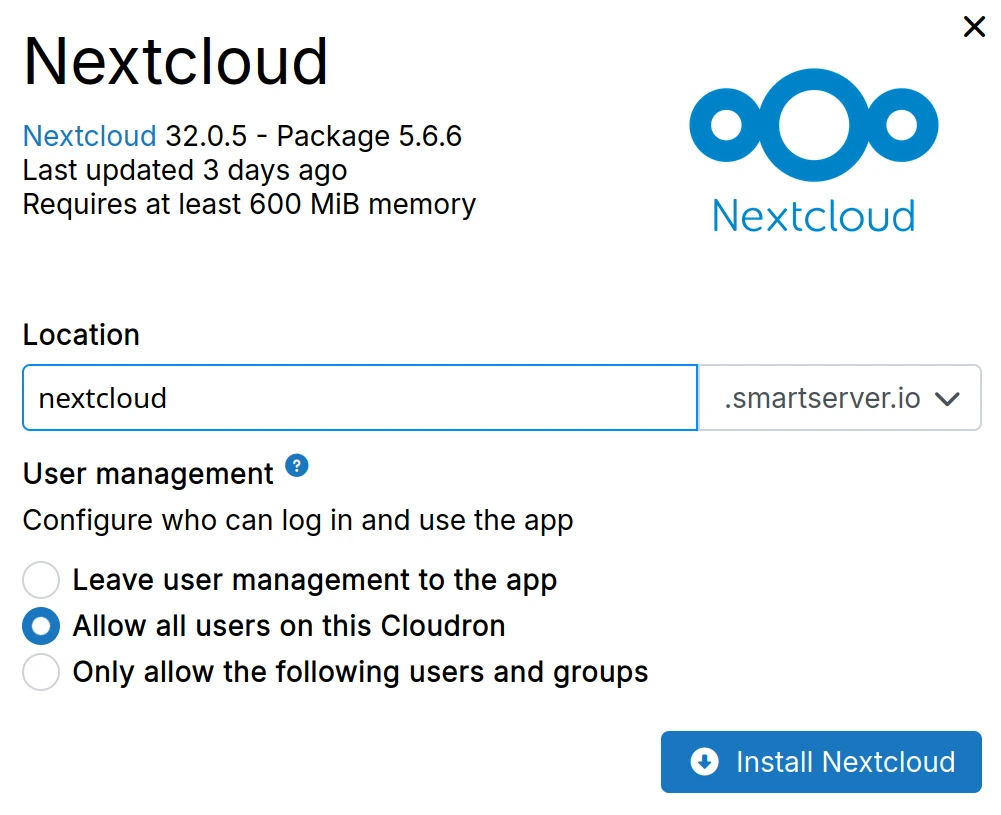Open the blue Nextcloud website link
1001x815 pixels.
[x=89, y=136]
